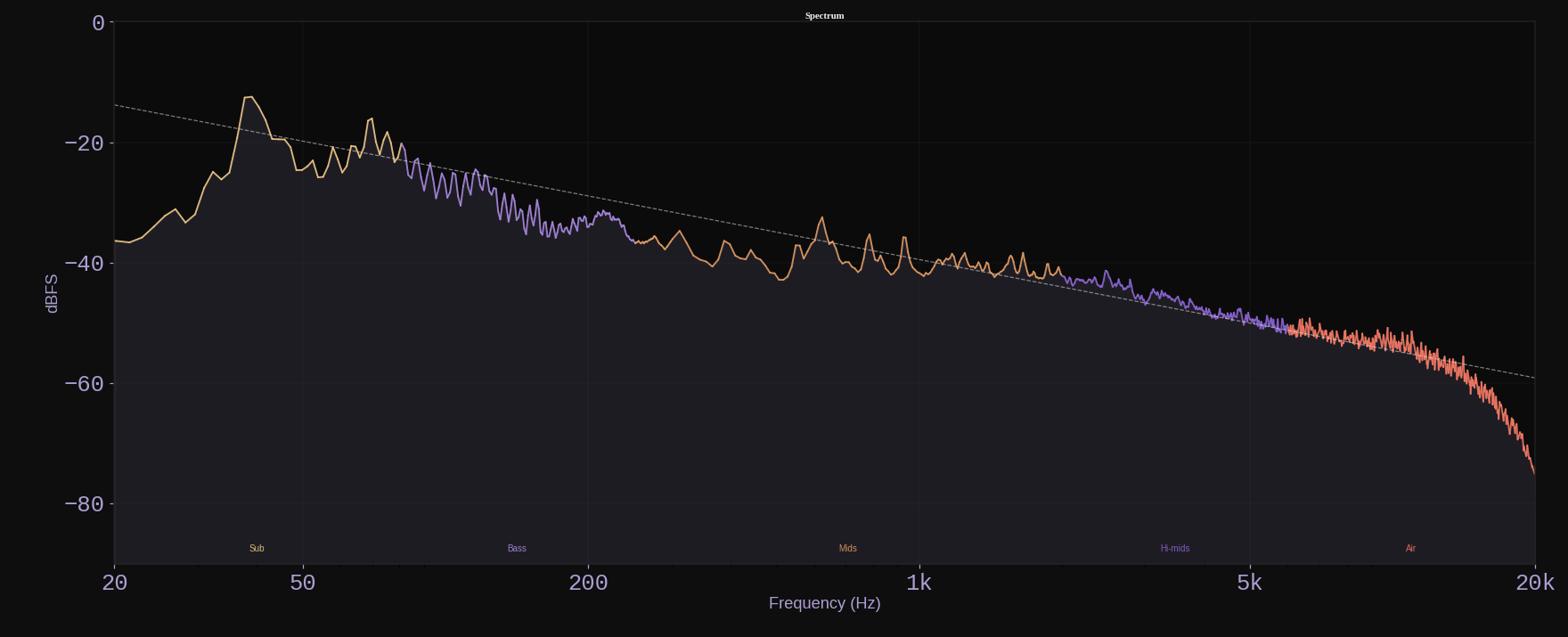
Task: Click the "20" Hz frequency axis tick label
Action: pyautogui.click(x=114, y=583)
